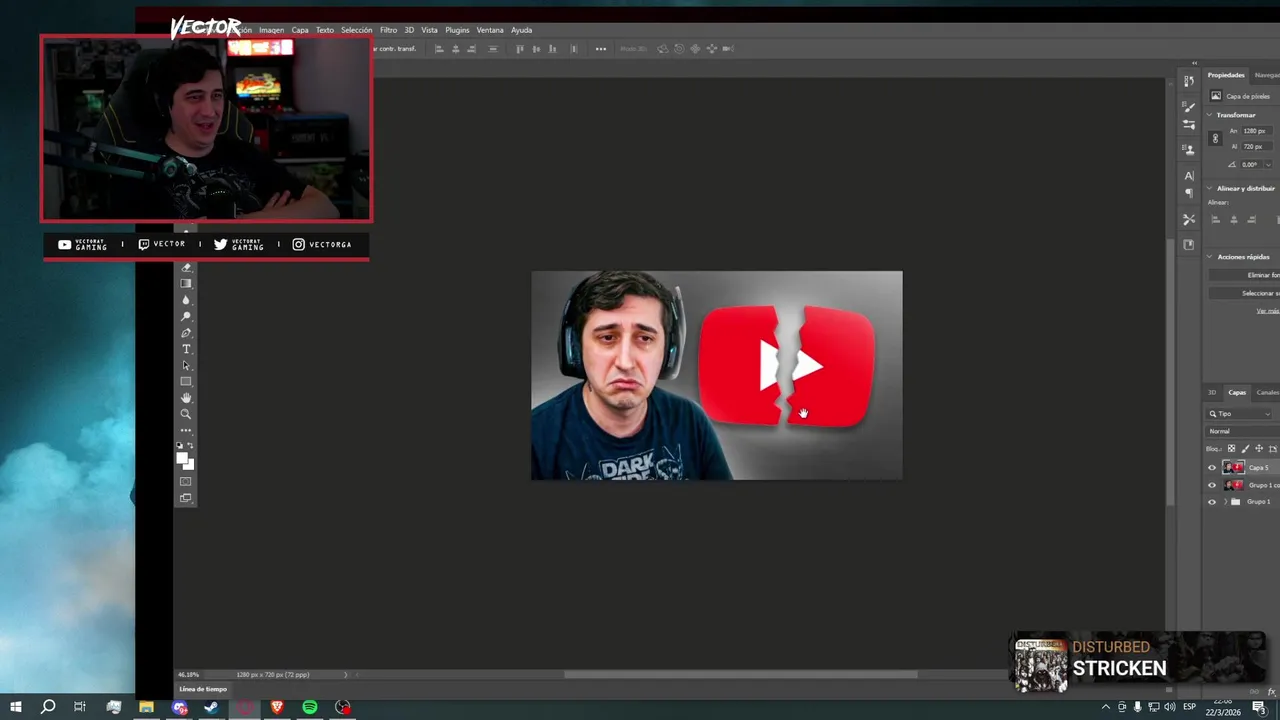Align left edges in options bar
1280x720 pixels.
[439, 49]
